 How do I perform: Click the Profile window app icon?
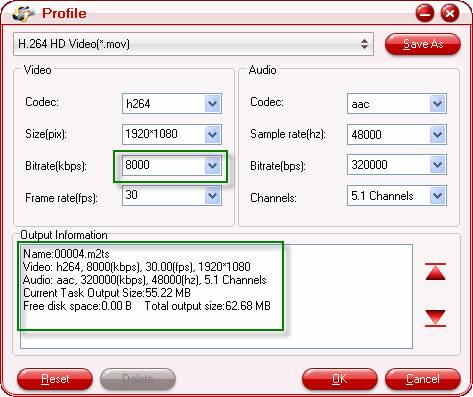tap(23, 13)
